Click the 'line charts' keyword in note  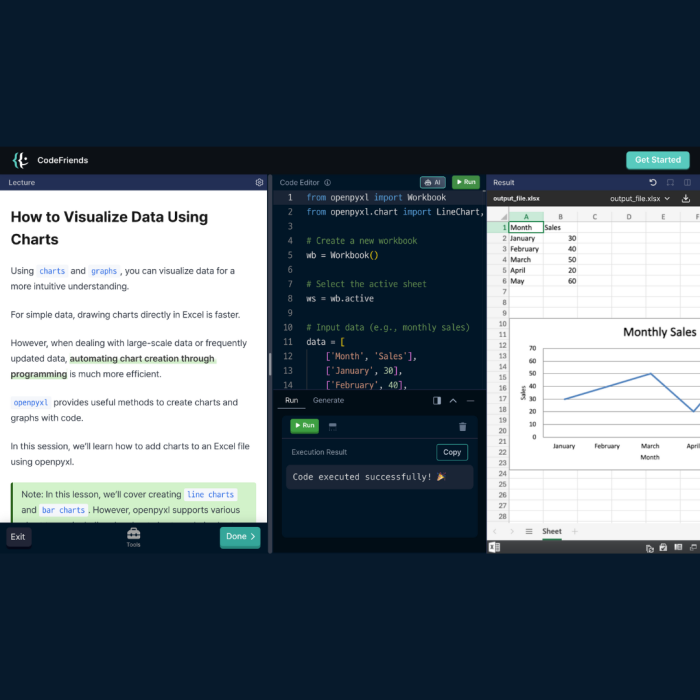(x=210, y=494)
